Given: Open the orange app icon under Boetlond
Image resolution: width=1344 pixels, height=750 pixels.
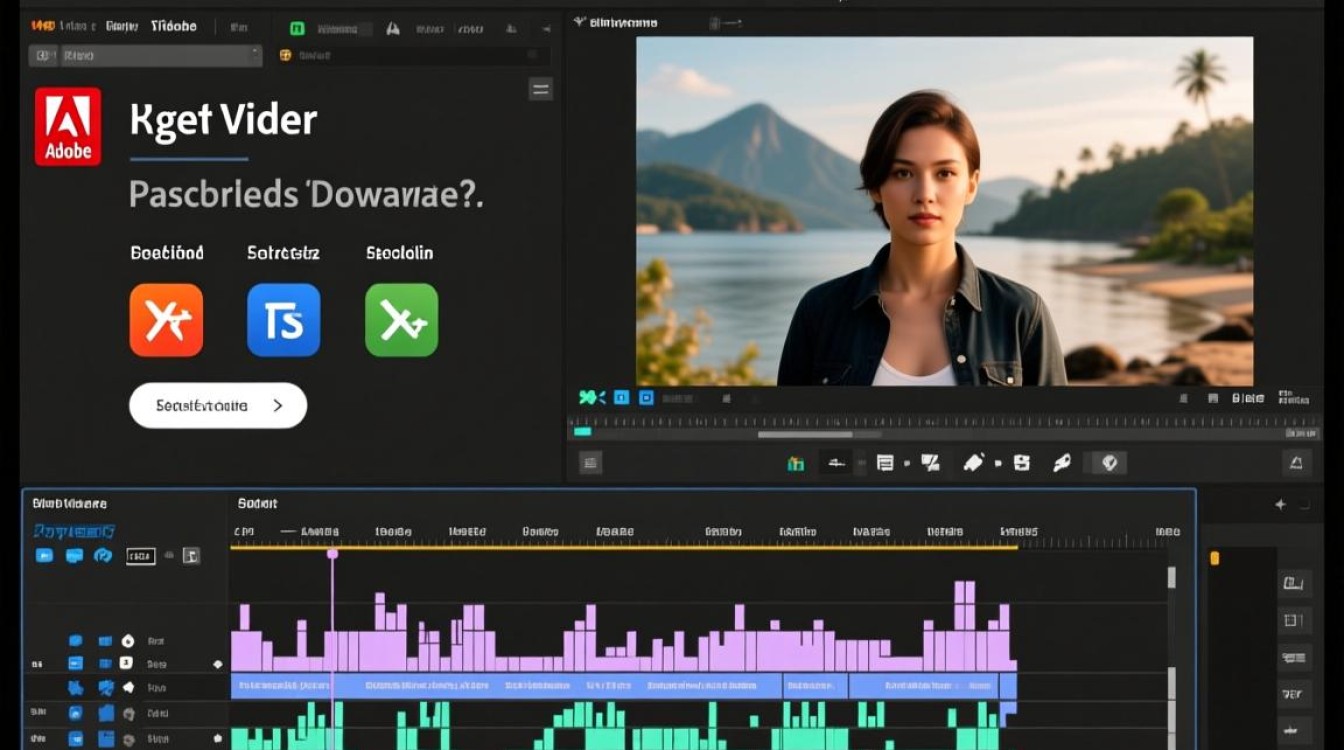Looking at the screenshot, I should point(166,320).
